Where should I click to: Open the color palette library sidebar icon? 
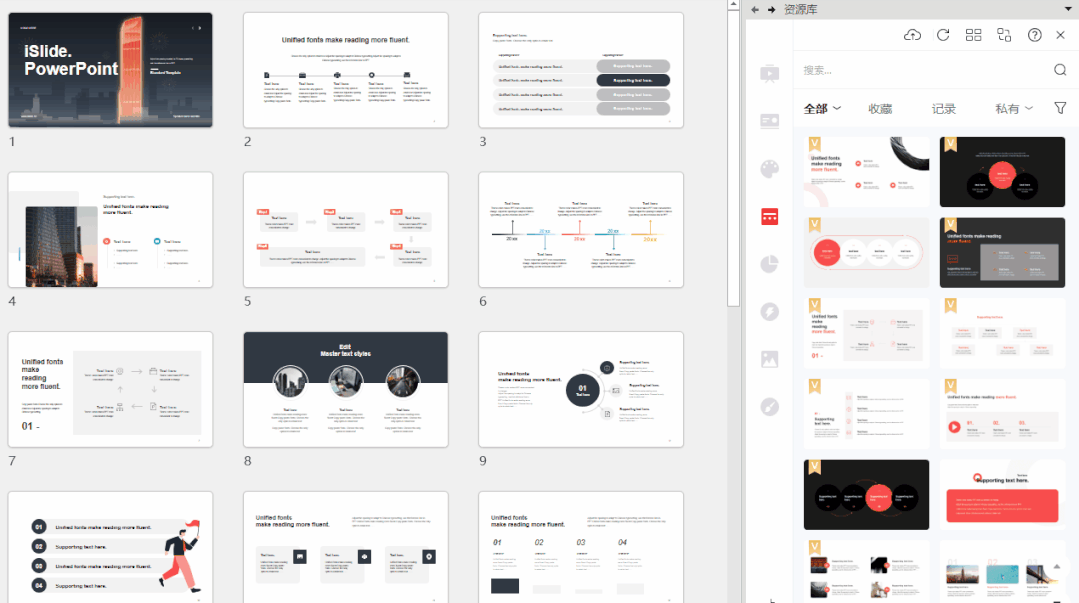pyautogui.click(x=769, y=169)
